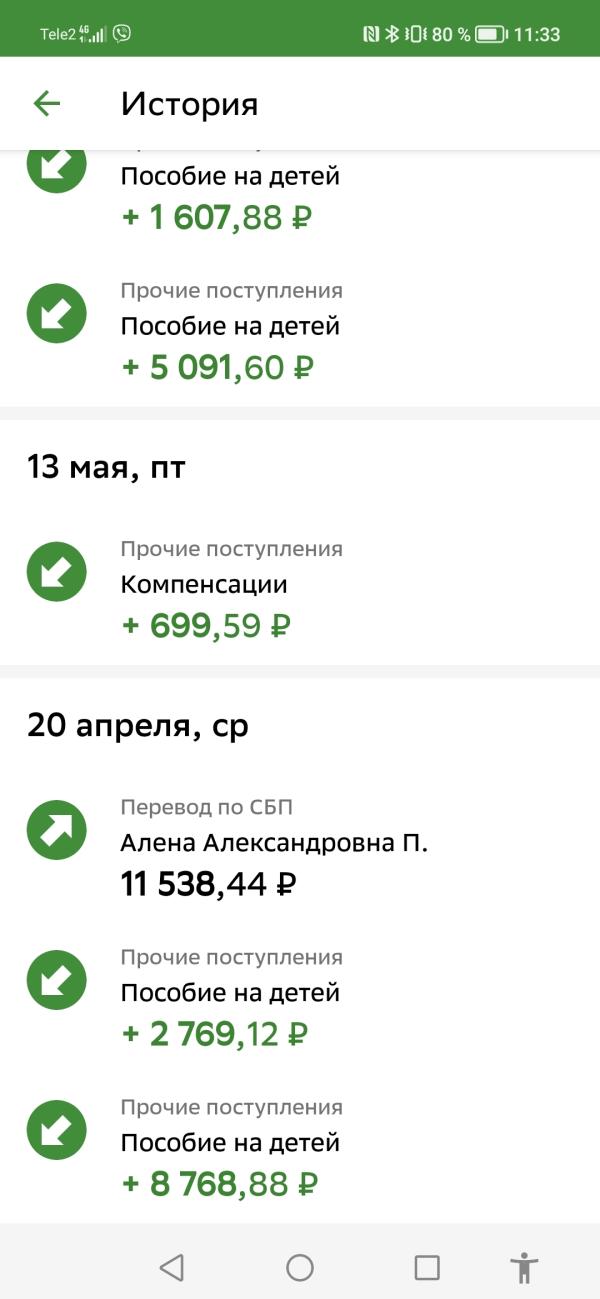The width and height of the screenshot is (600, 1299).
Task: Tap accessibility person icon in navigation bar
Action: click(524, 1268)
